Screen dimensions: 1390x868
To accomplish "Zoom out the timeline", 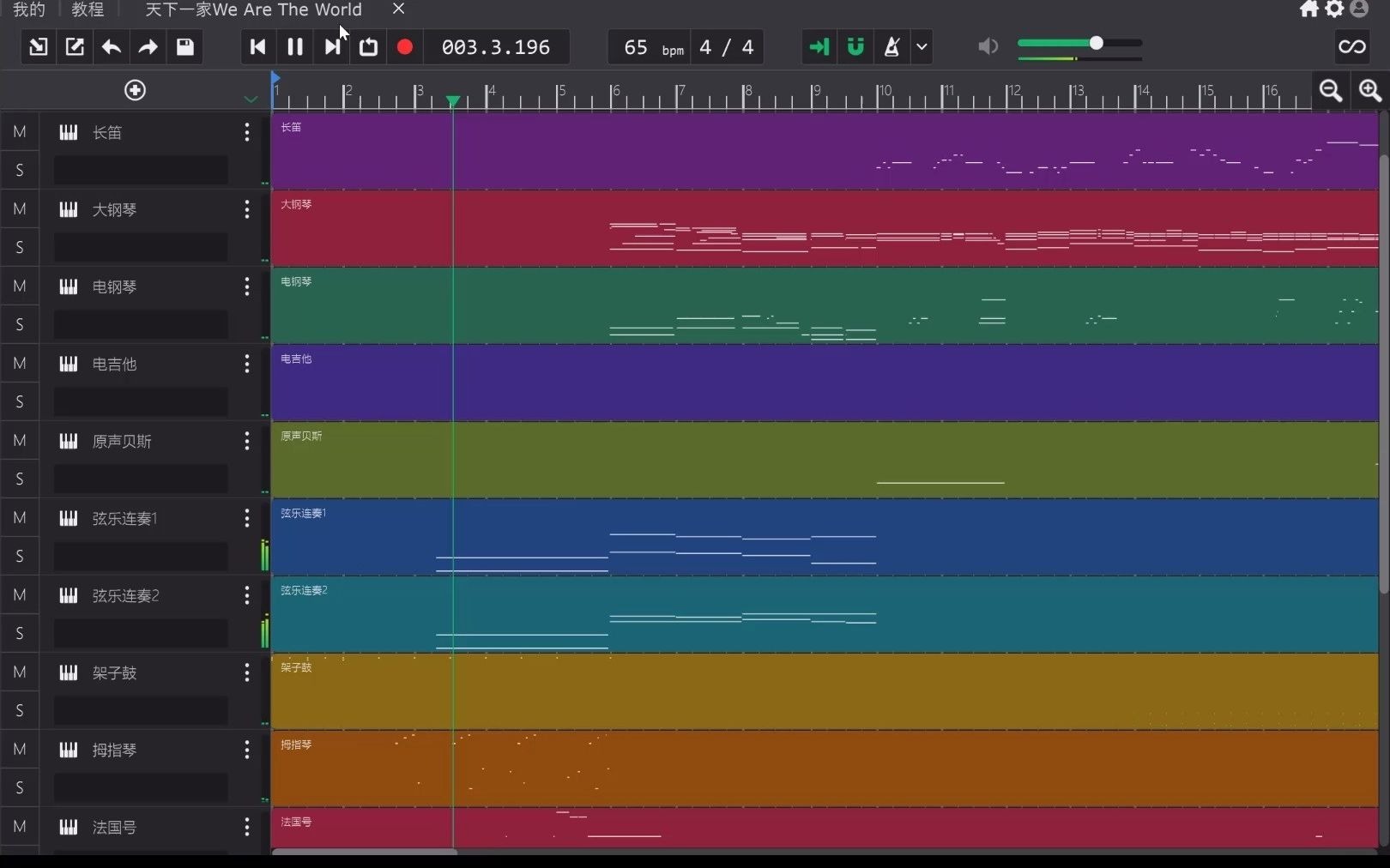I will click(1331, 90).
